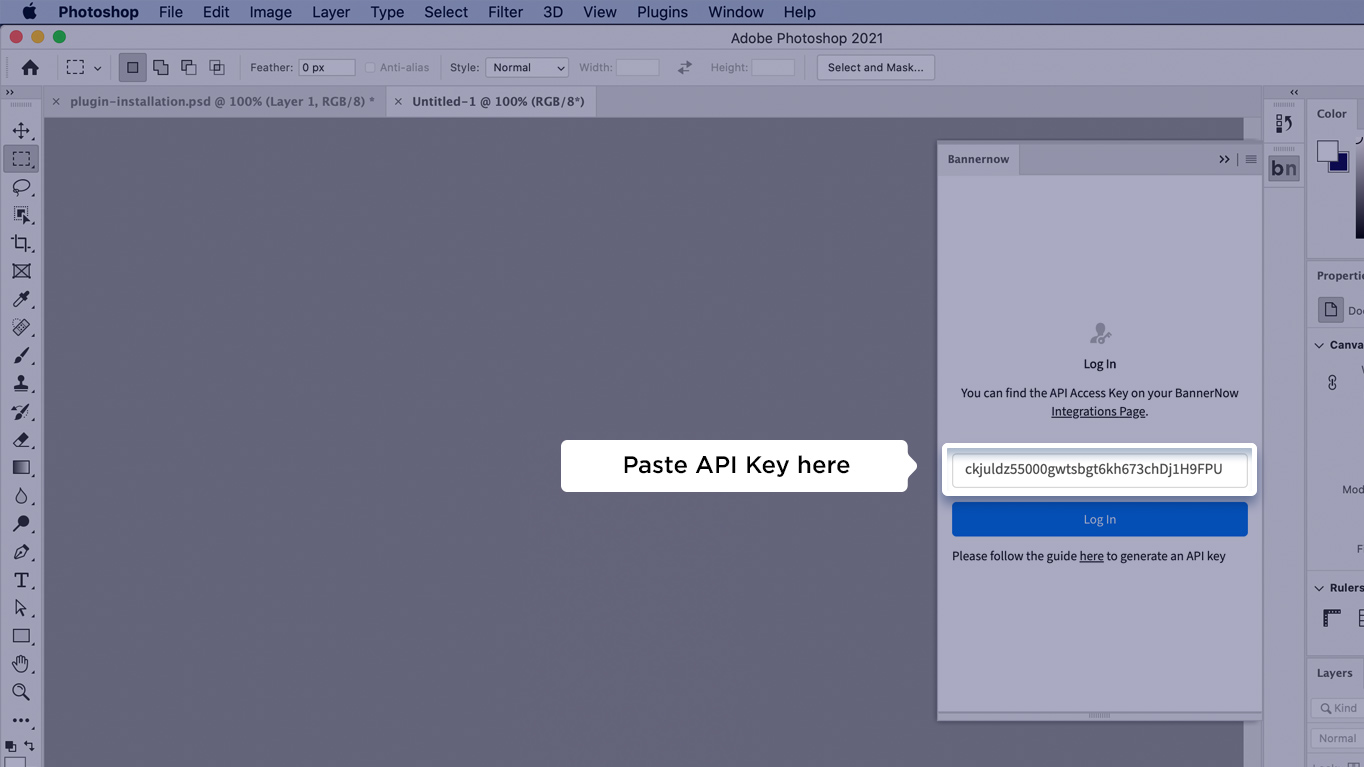Click the background color swatch in Color panel
This screenshot has width=1364, height=767.
(x=1342, y=164)
